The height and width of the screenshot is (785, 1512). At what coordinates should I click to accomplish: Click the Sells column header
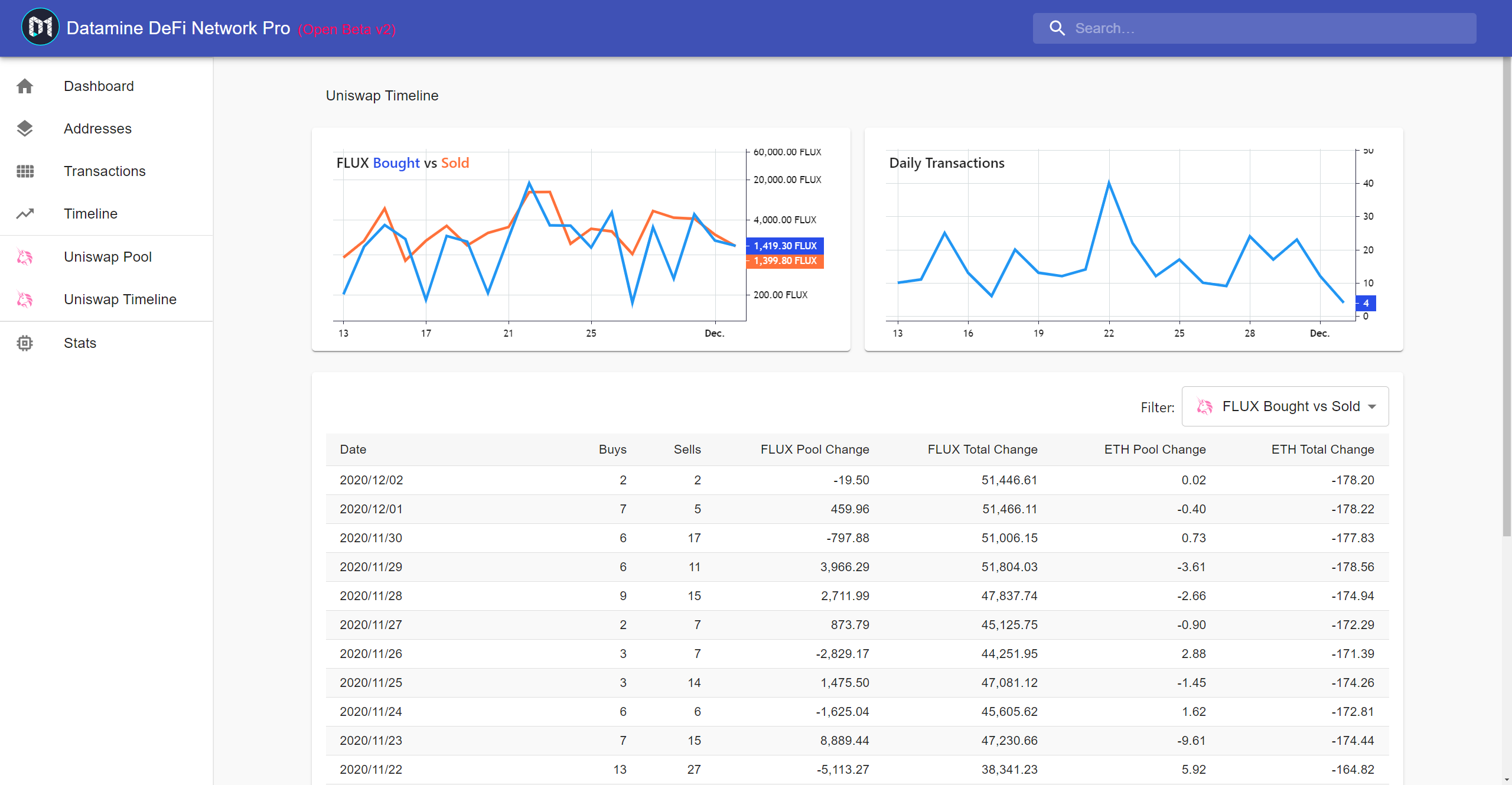687,449
